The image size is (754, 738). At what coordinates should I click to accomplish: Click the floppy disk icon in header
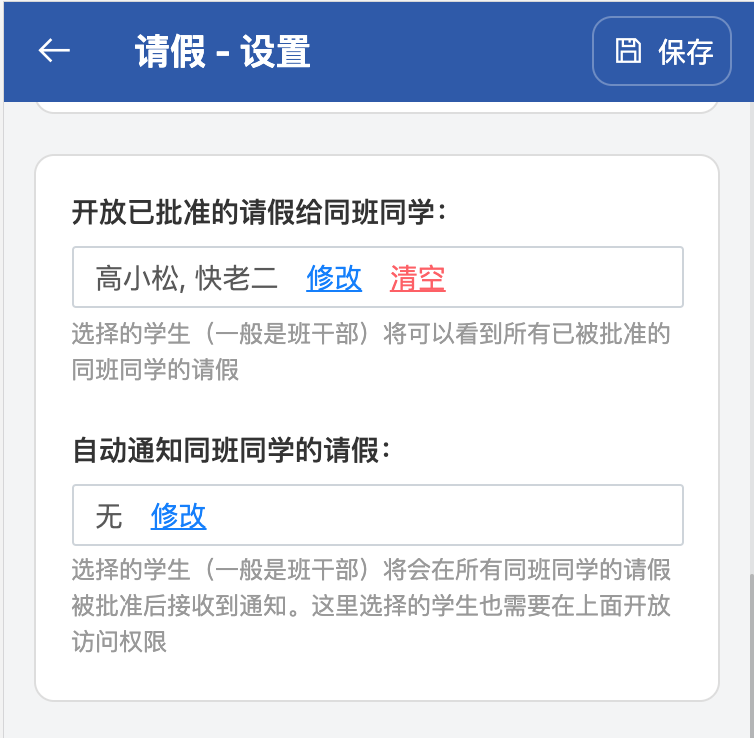tap(627, 51)
